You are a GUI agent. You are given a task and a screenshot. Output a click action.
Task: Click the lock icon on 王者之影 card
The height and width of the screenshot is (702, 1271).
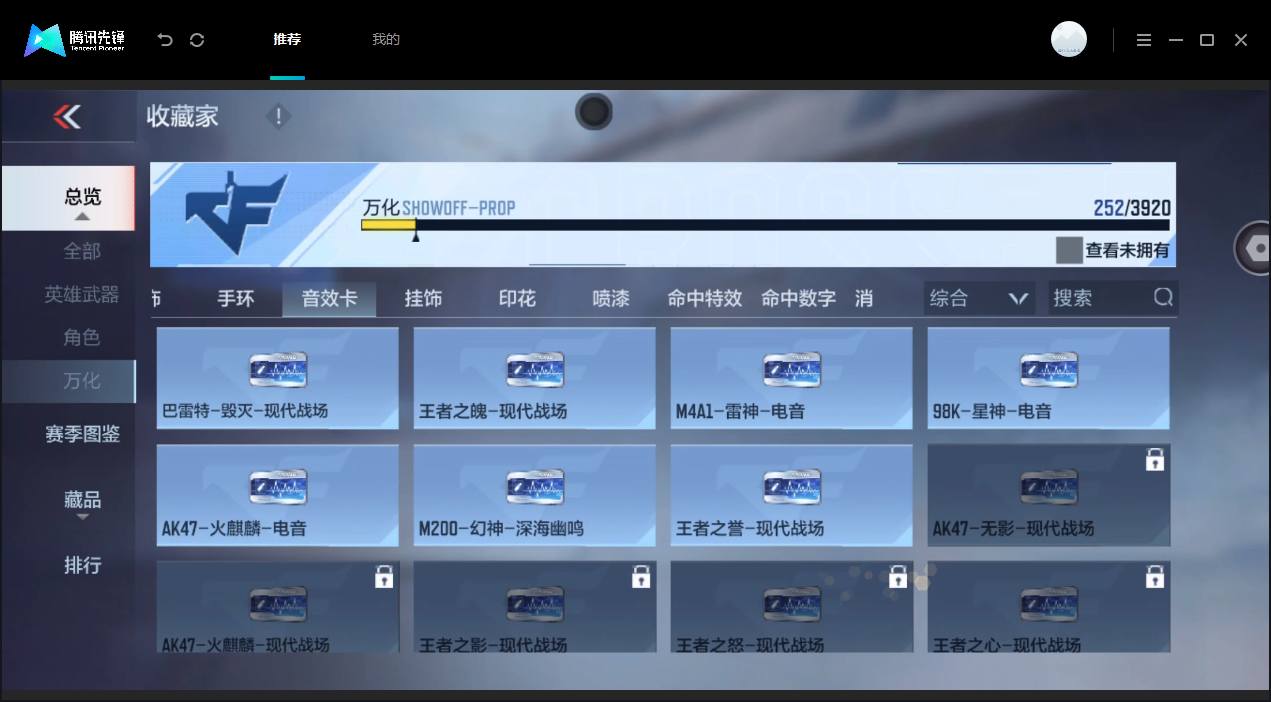(641, 577)
